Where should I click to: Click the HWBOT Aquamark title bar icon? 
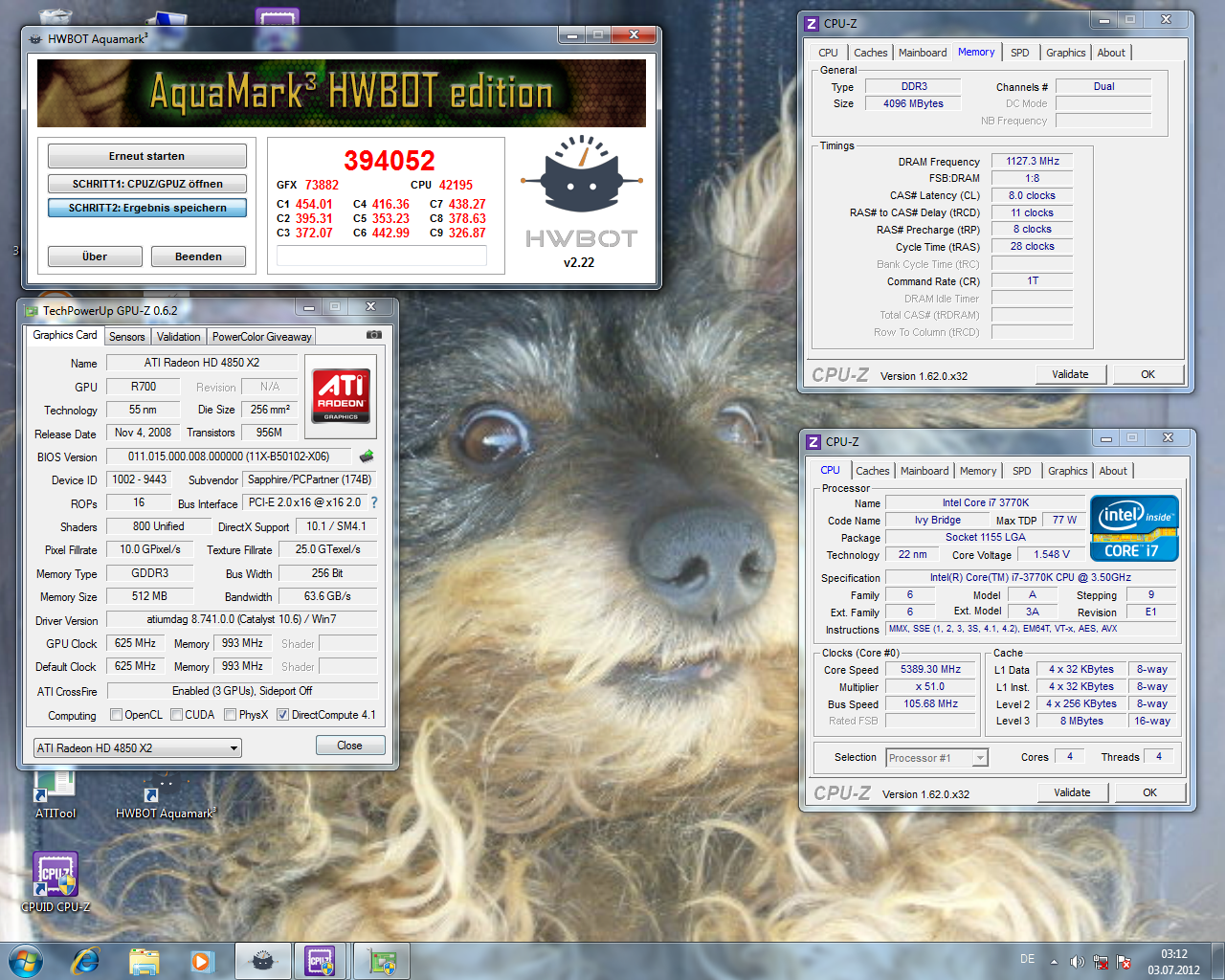[x=35, y=39]
